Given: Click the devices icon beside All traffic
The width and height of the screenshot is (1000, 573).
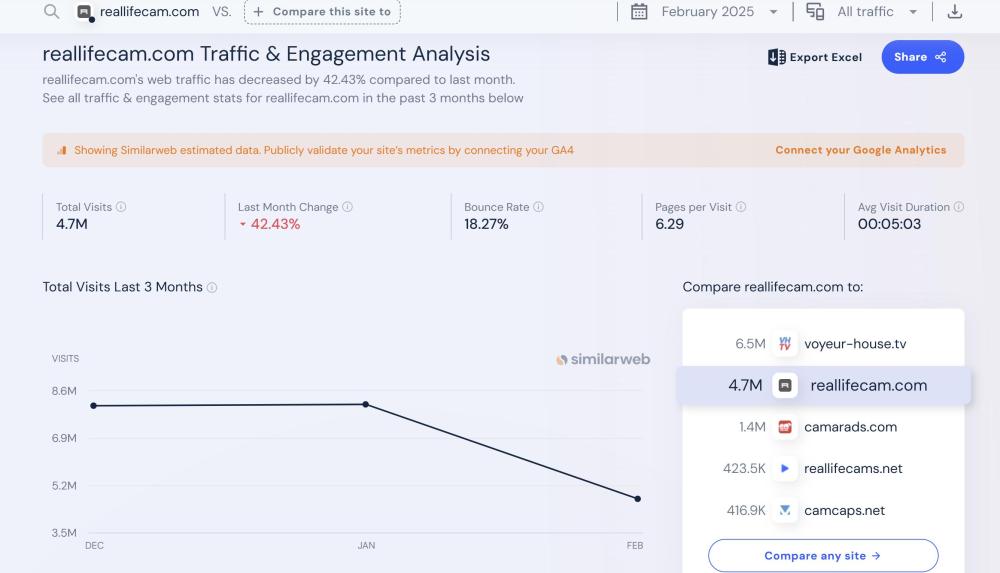Looking at the screenshot, I should (x=815, y=12).
